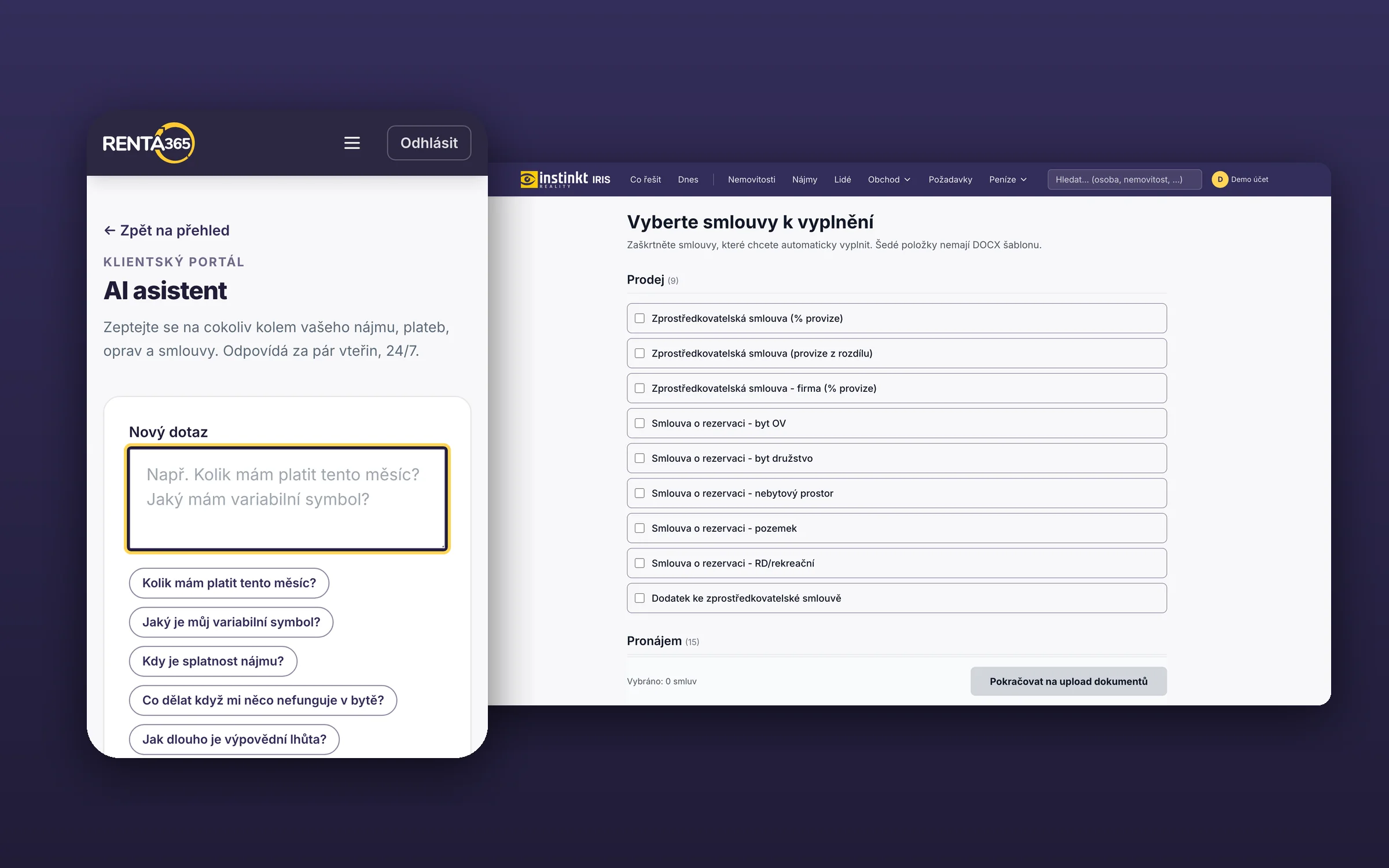1389x868 pixels.
Task: Expand the Obchod dropdown menu
Action: pyautogui.click(x=889, y=179)
